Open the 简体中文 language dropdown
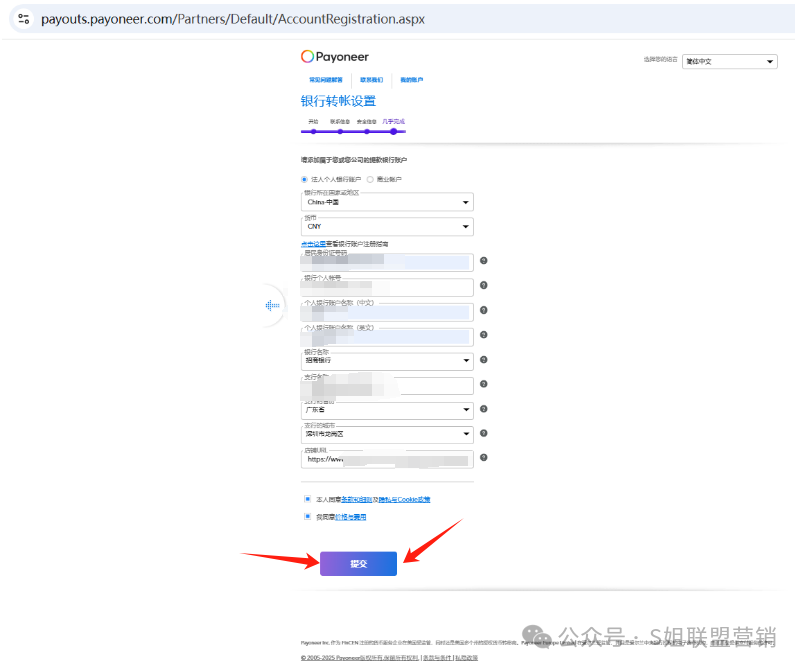802x669 pixels. coord(729,61)
